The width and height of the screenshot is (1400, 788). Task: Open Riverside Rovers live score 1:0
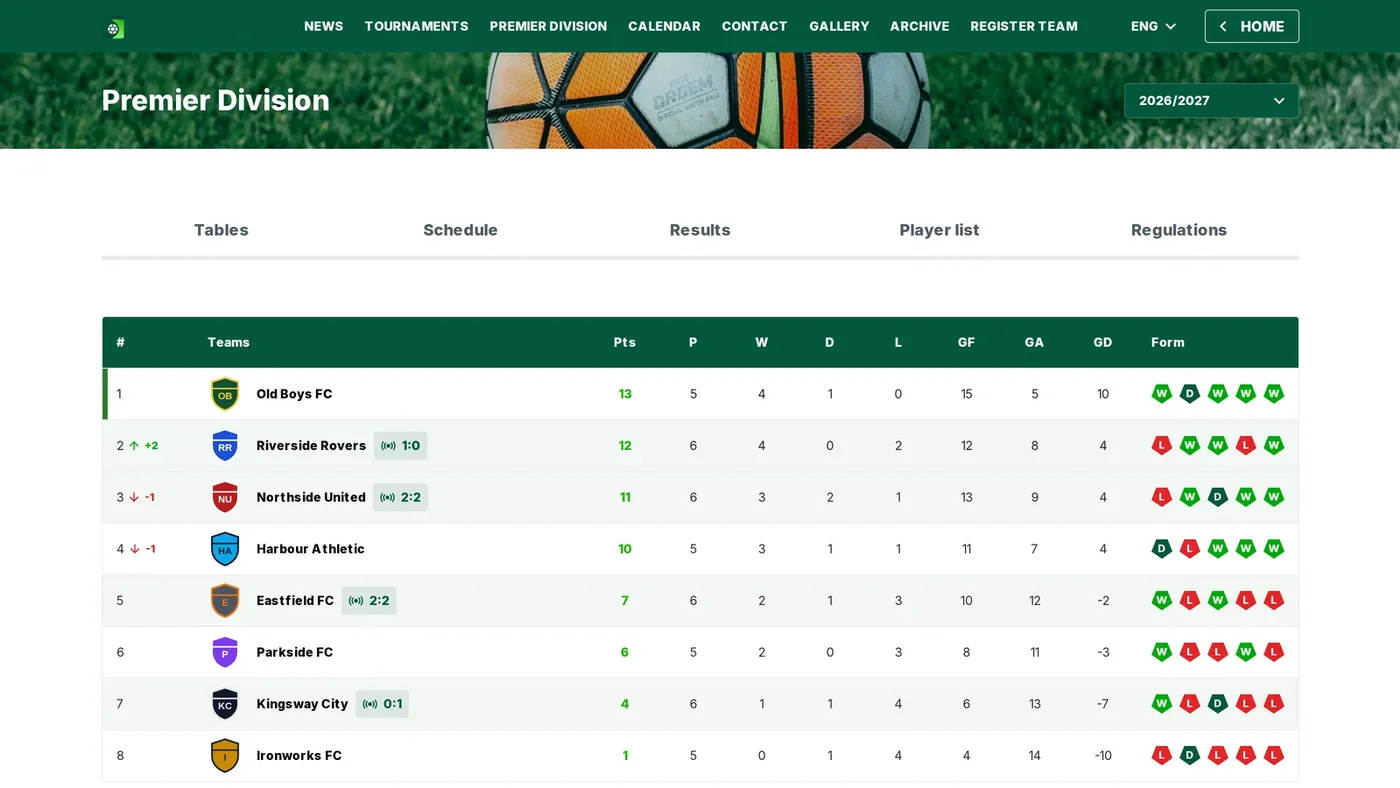point(400,446)
